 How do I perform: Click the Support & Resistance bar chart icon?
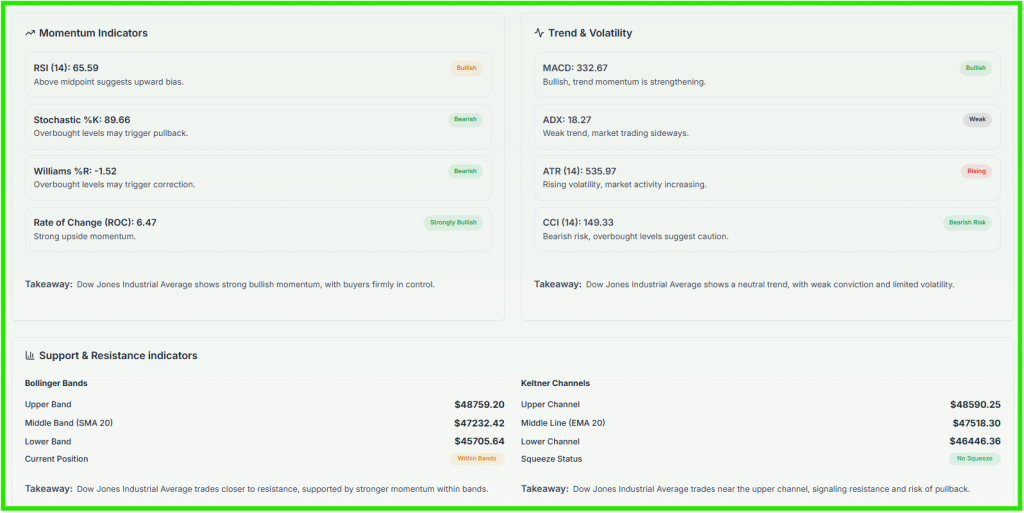30,356
